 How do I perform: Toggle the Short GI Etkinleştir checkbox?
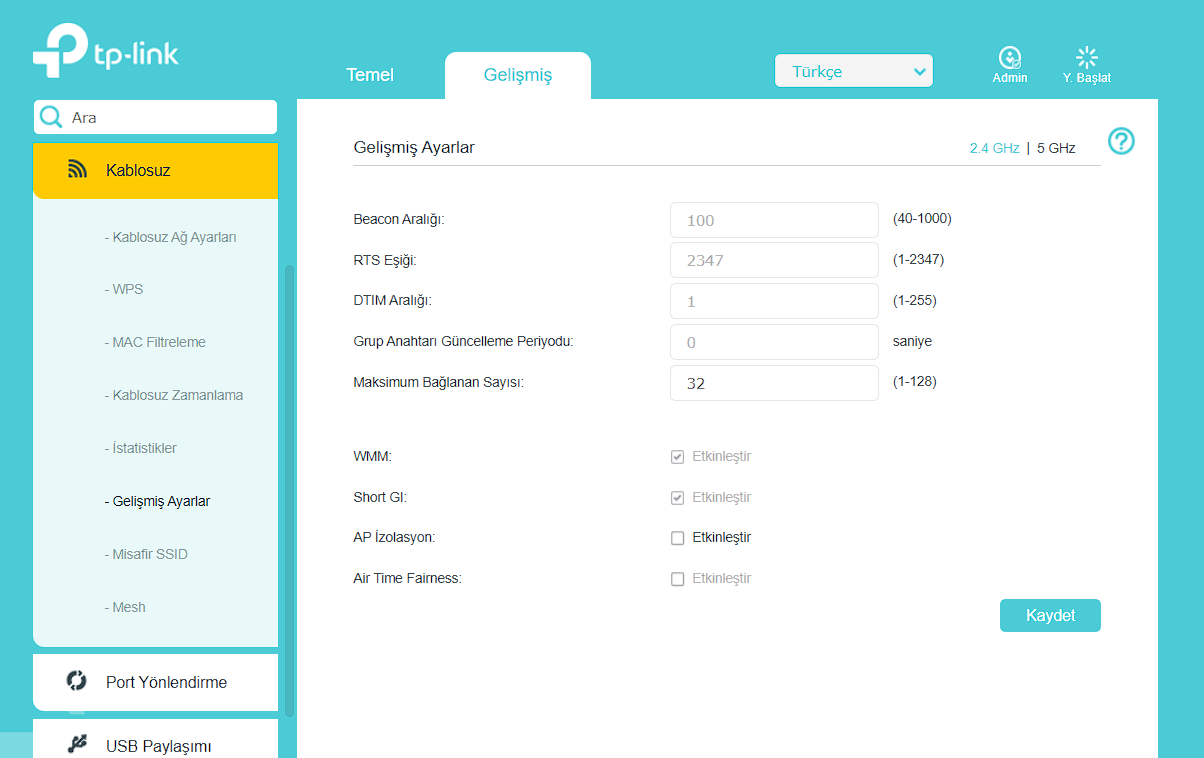[x=677, y=497]
